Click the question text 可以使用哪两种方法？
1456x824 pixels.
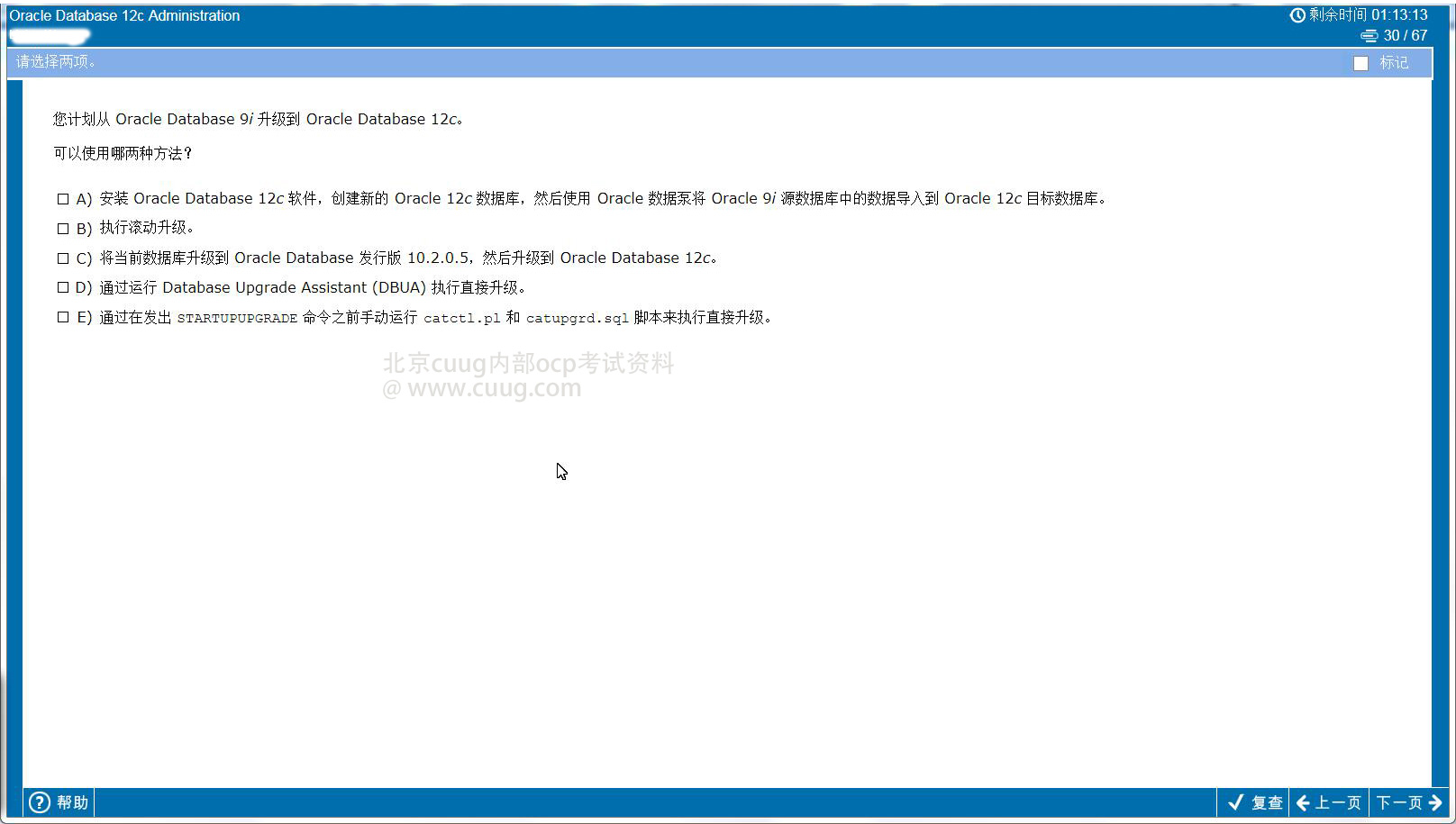[x=123, y=154]
